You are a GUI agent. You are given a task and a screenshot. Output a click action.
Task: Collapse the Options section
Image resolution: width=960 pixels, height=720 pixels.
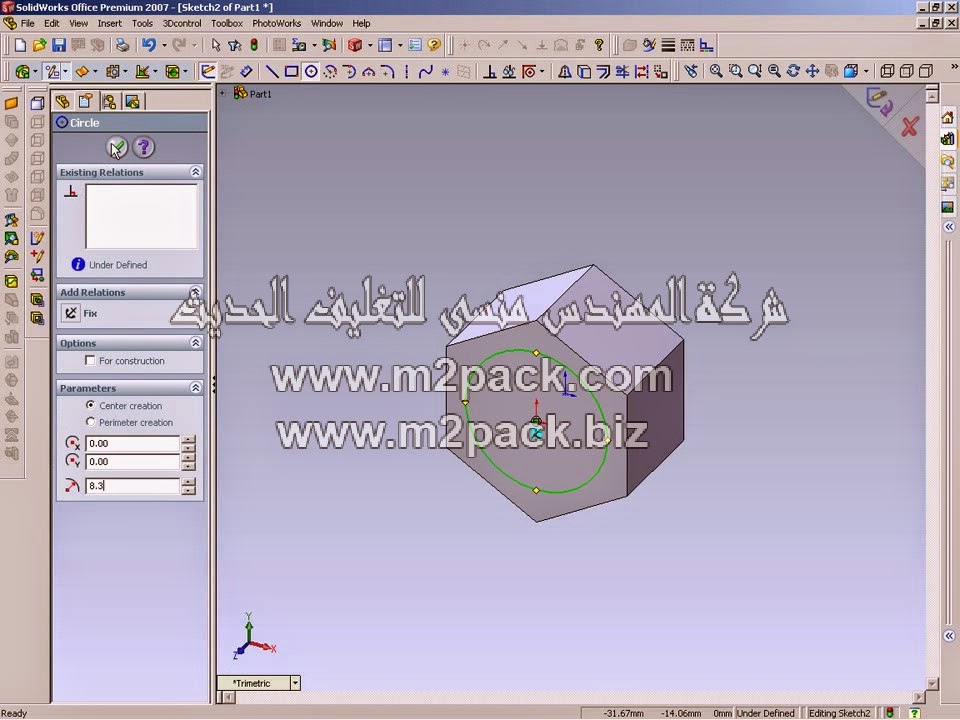tap(195, 343)
